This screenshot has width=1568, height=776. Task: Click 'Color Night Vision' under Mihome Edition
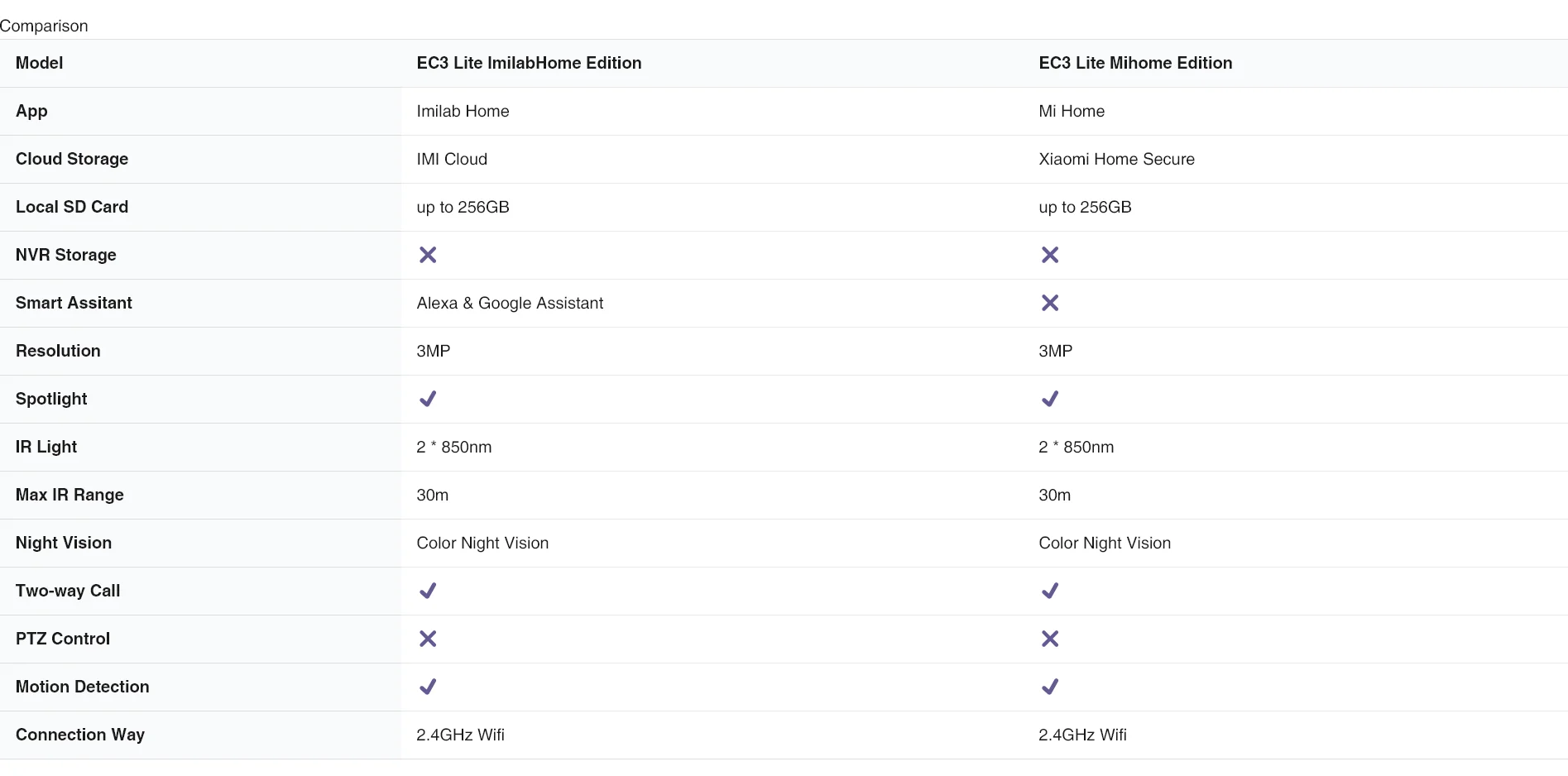point(1105,543)
